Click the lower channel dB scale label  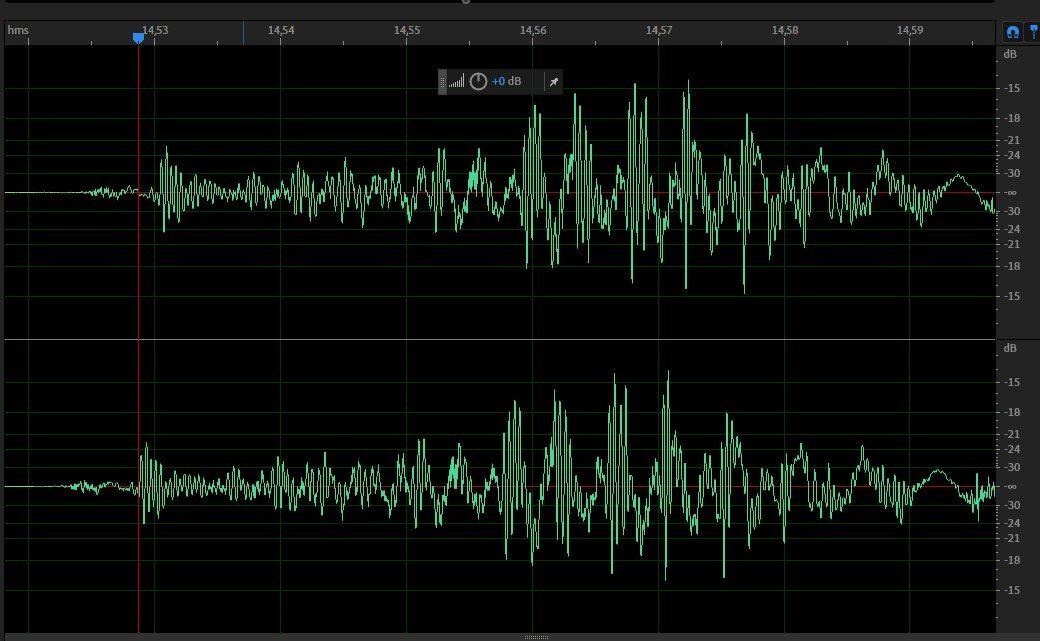tap(1010, 348)
